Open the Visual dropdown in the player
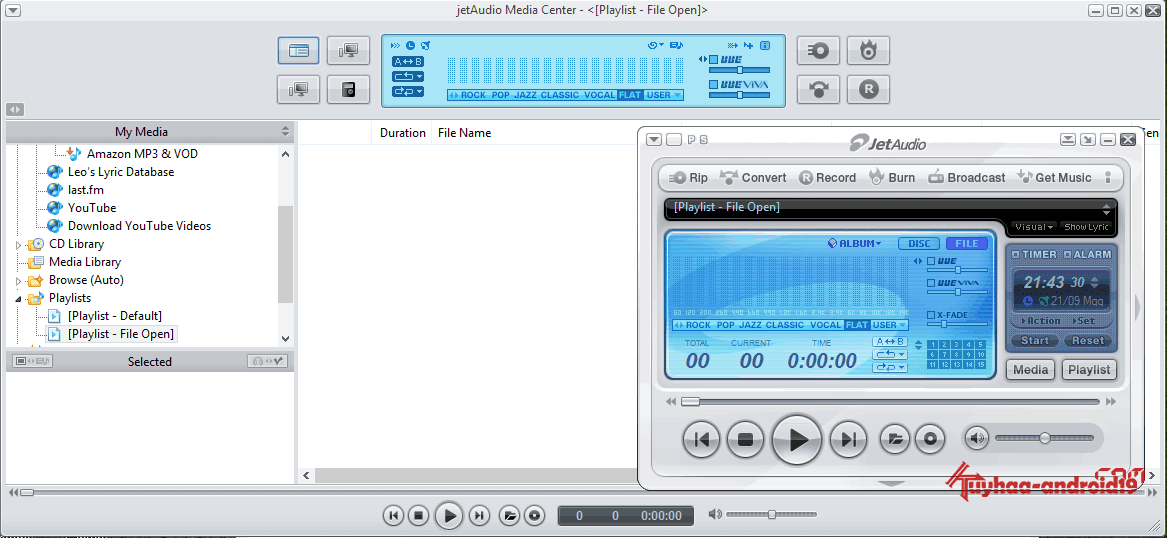1167x538 pixels. point(1034,227)
